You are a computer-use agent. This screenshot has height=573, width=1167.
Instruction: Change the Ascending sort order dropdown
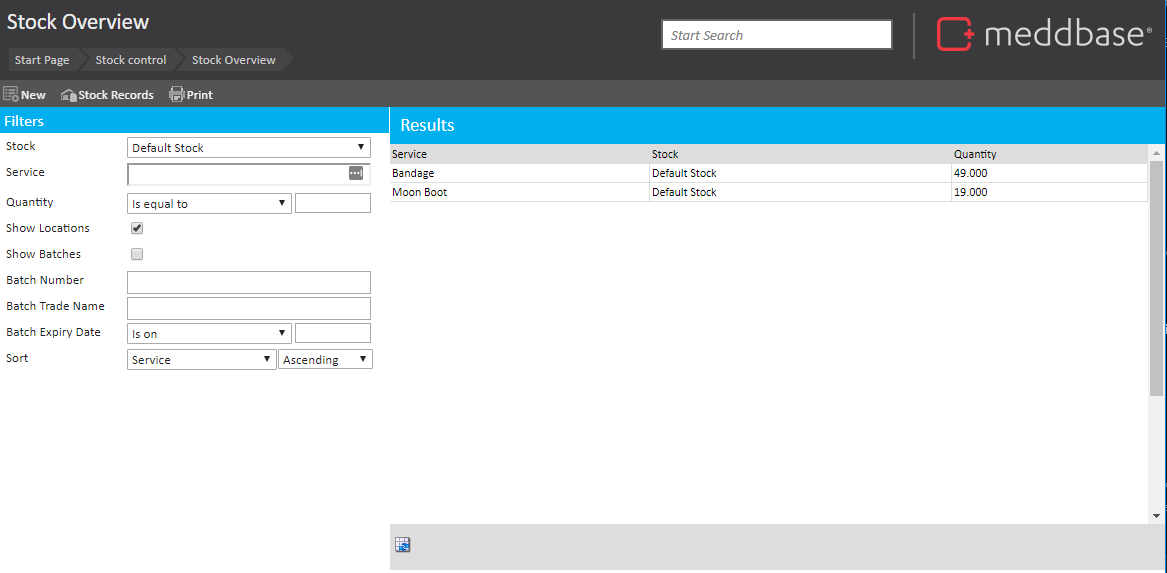coord(325,360)
